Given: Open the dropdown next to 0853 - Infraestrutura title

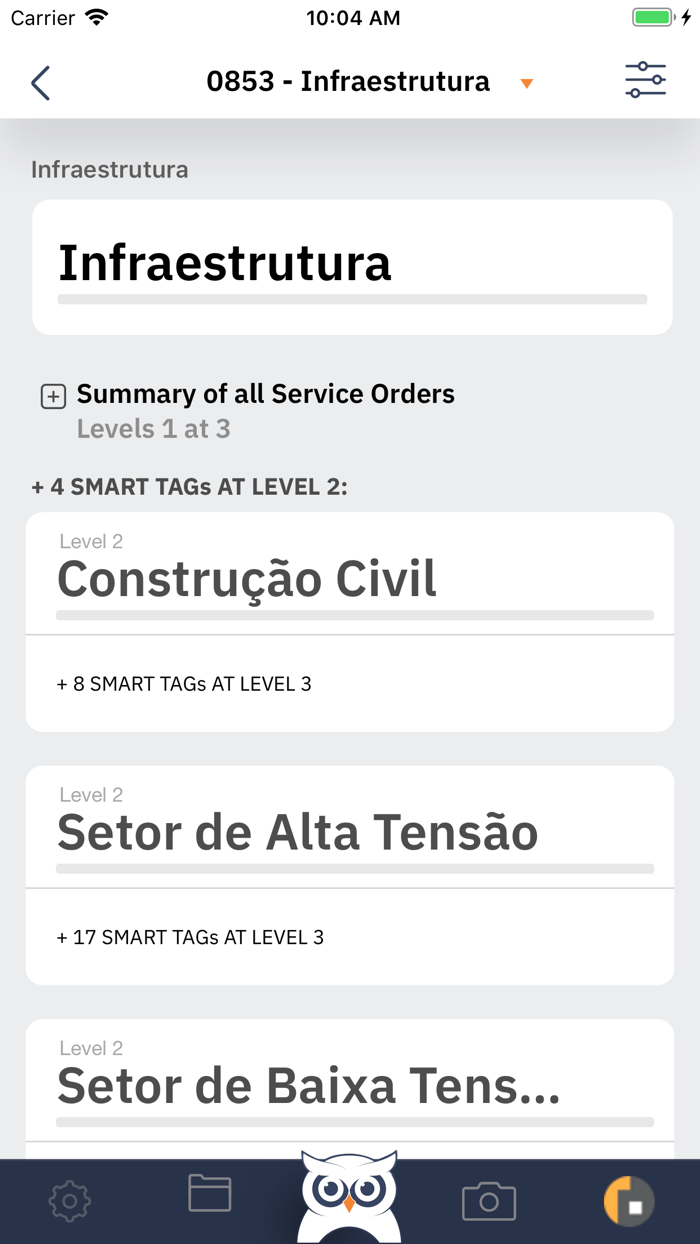Looking at the screenshot, I should click(x=527, y=84).
